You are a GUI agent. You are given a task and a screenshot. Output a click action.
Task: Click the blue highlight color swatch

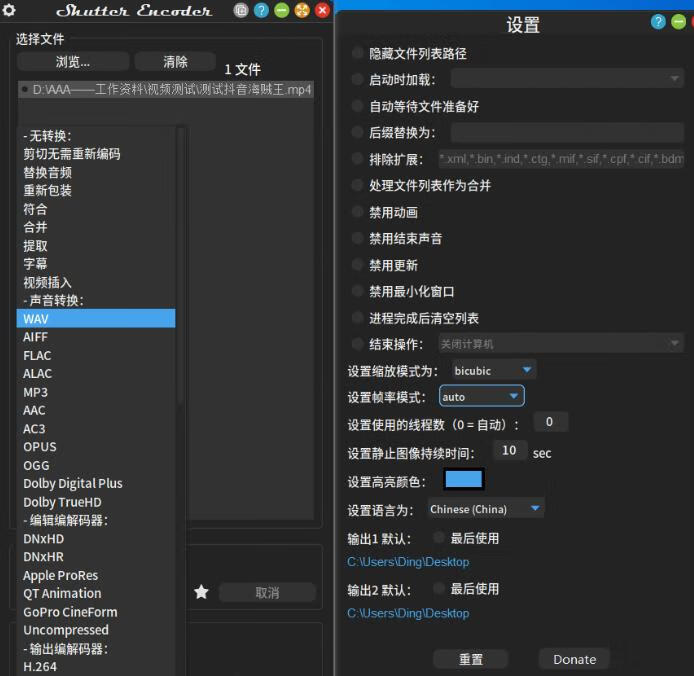click(464, 479)
